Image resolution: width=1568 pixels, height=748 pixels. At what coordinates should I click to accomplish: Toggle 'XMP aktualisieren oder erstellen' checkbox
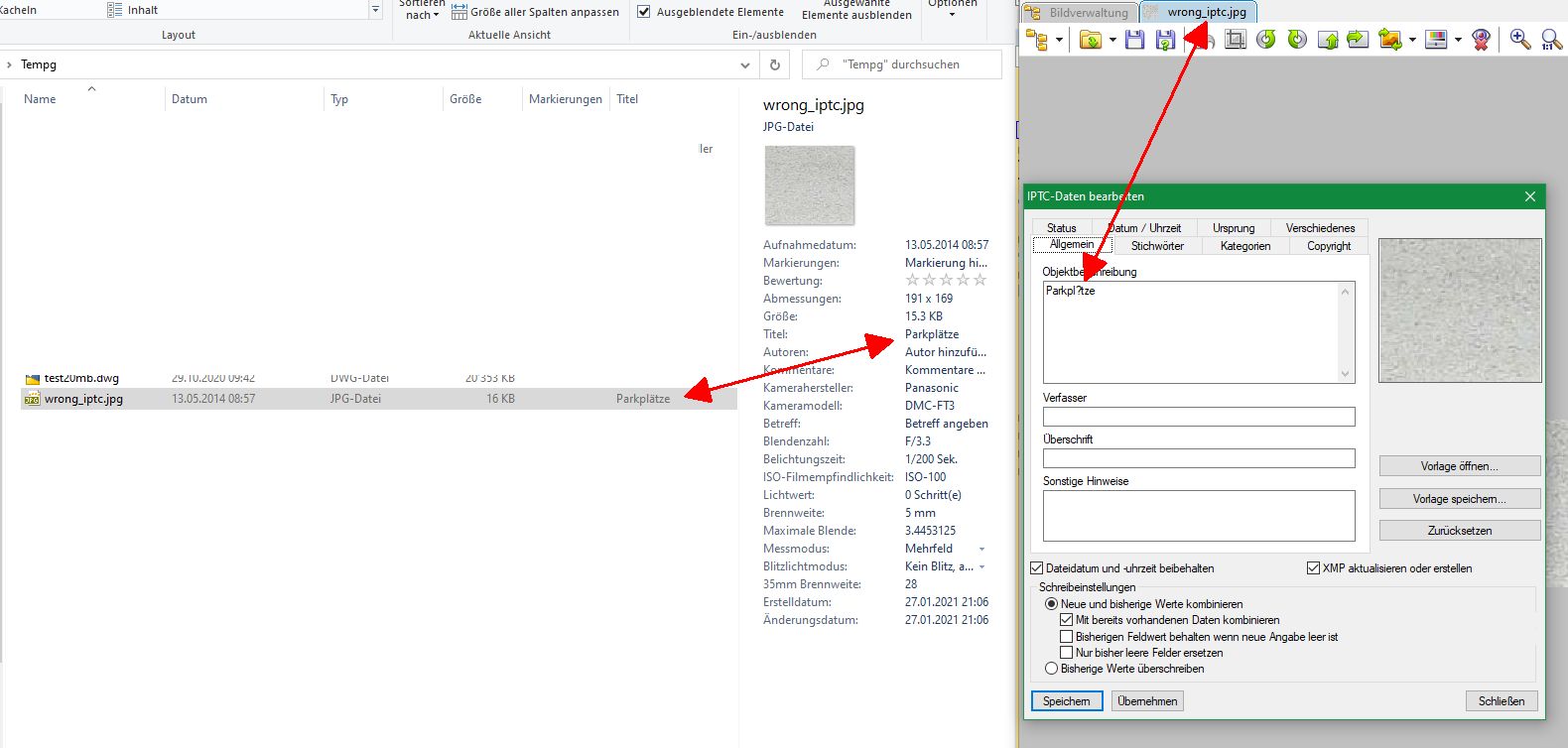1314,568
